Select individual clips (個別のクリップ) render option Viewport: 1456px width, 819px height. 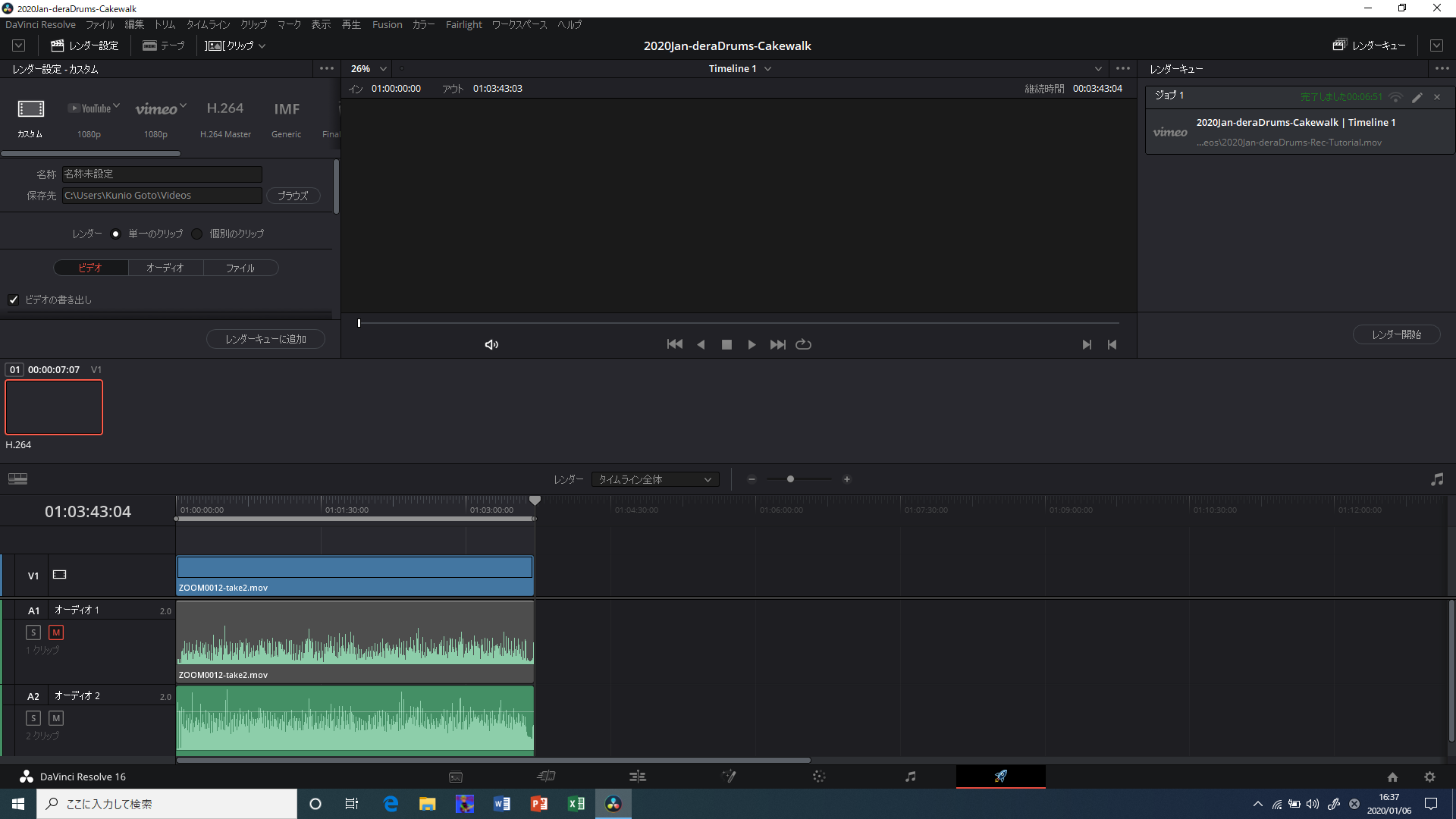[x=197, y=234]
